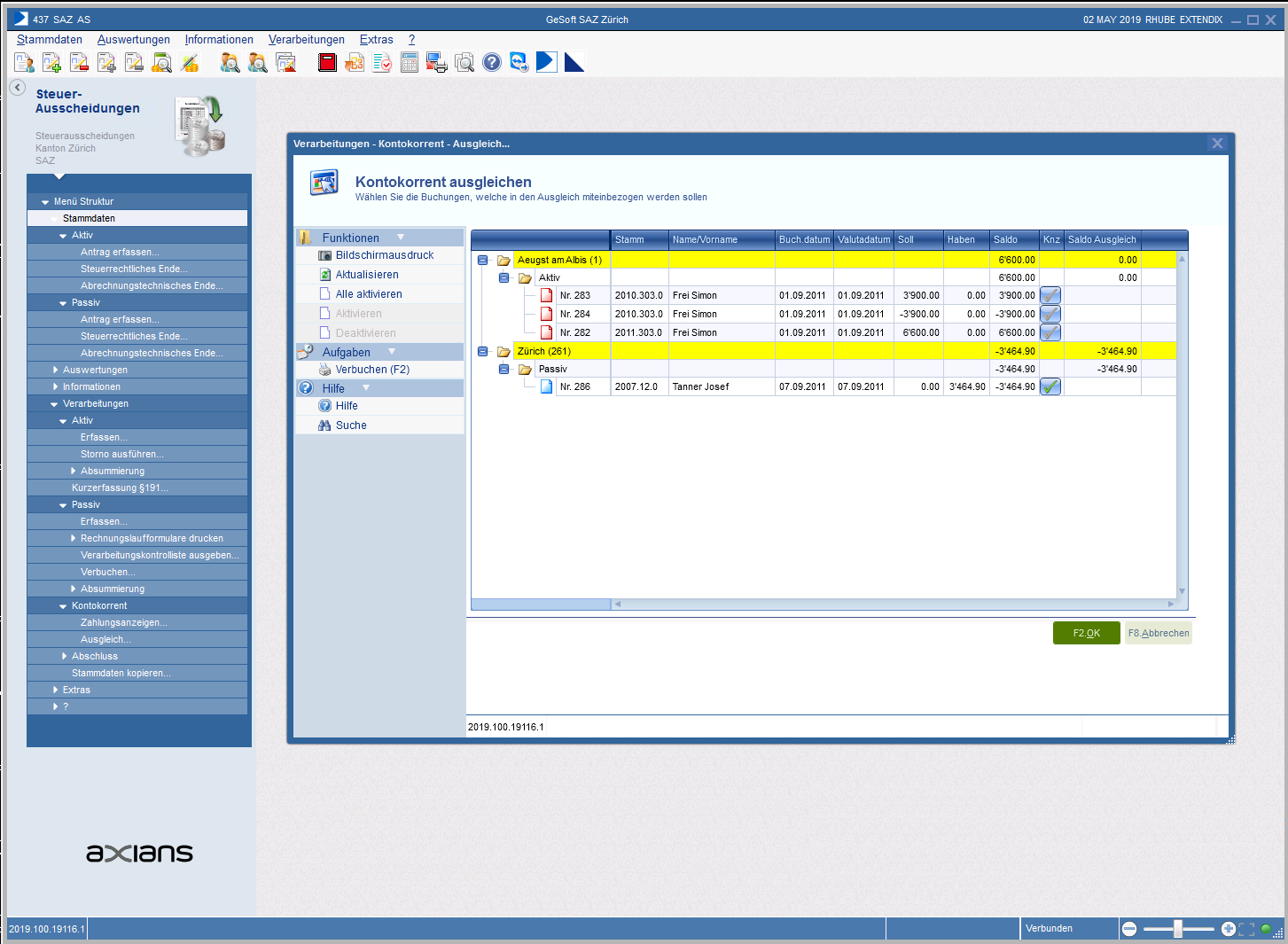1288x944 pixels.
Task: Click the document with green plus toolbar icon
Action: [51, 62]
